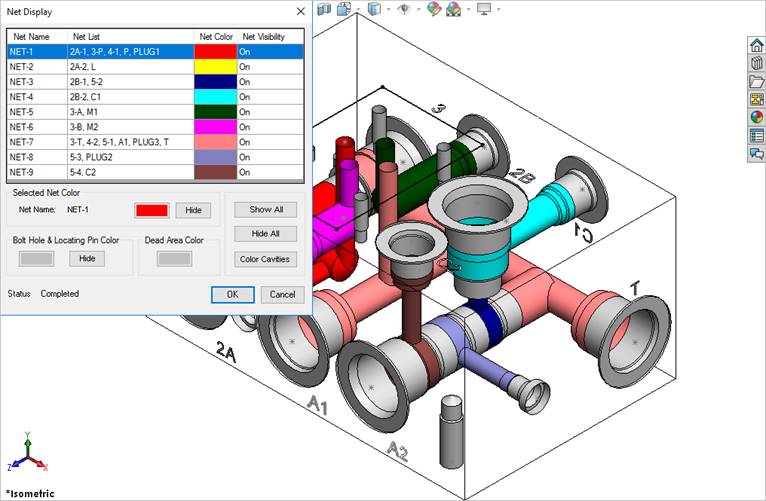Click the Display Style cube icon
766x501 pixels.
click(374, 9)
